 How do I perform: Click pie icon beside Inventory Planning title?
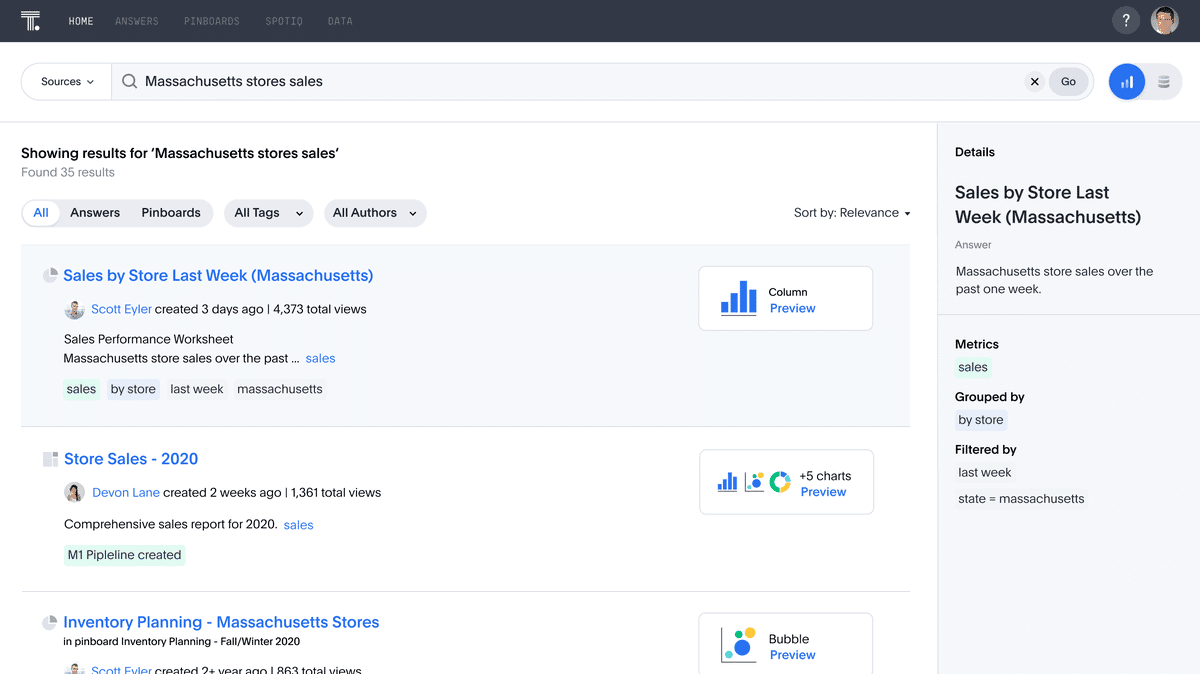pyautogui.click(x=50, y=622)
